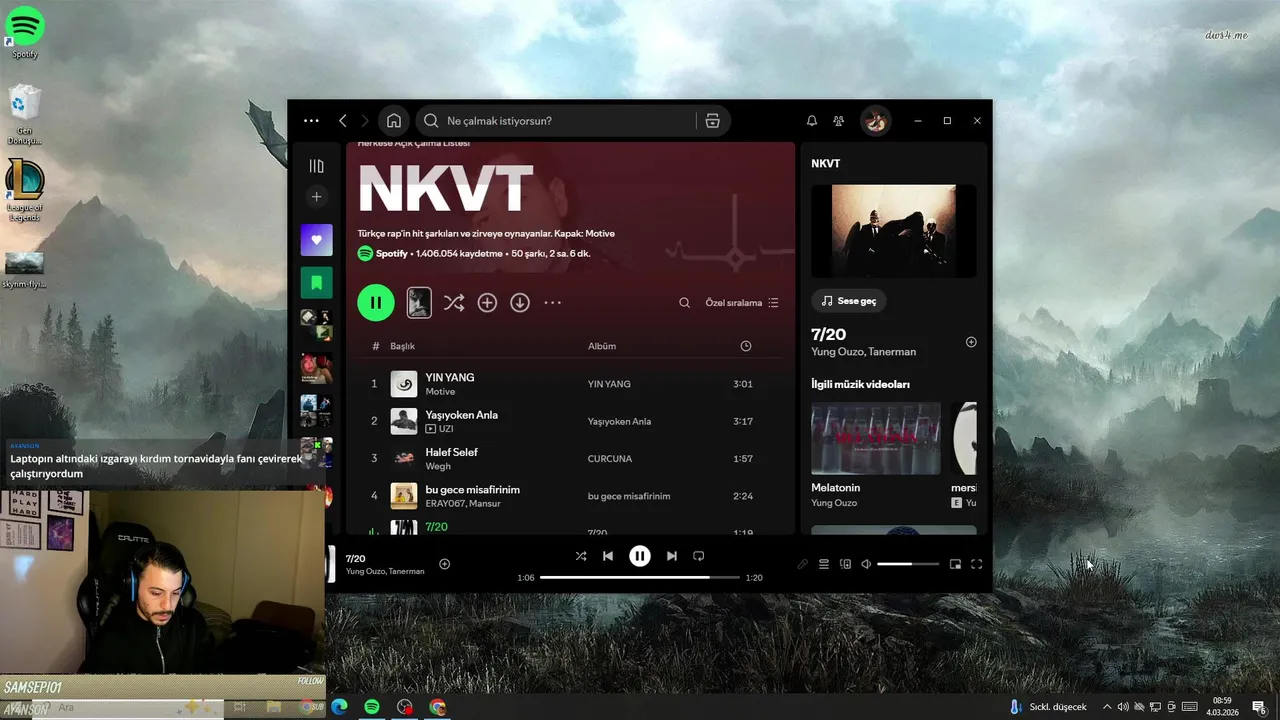The width and height of the screenshot is (1280, 720).
Task: Click Spotify icon in taskbar
Action: coord(372,707)
